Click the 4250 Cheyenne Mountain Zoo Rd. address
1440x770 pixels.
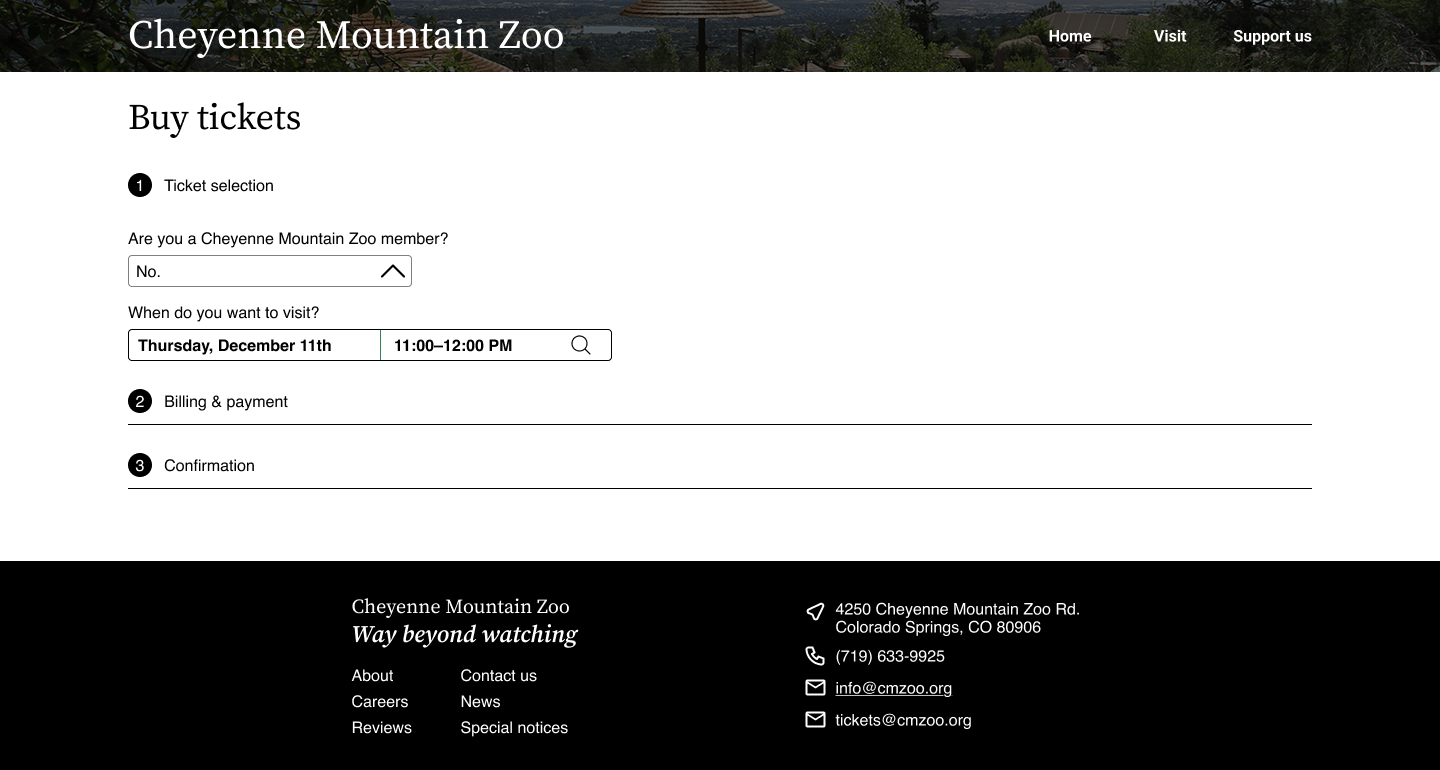pyautogui.click(x=957, y=609)
